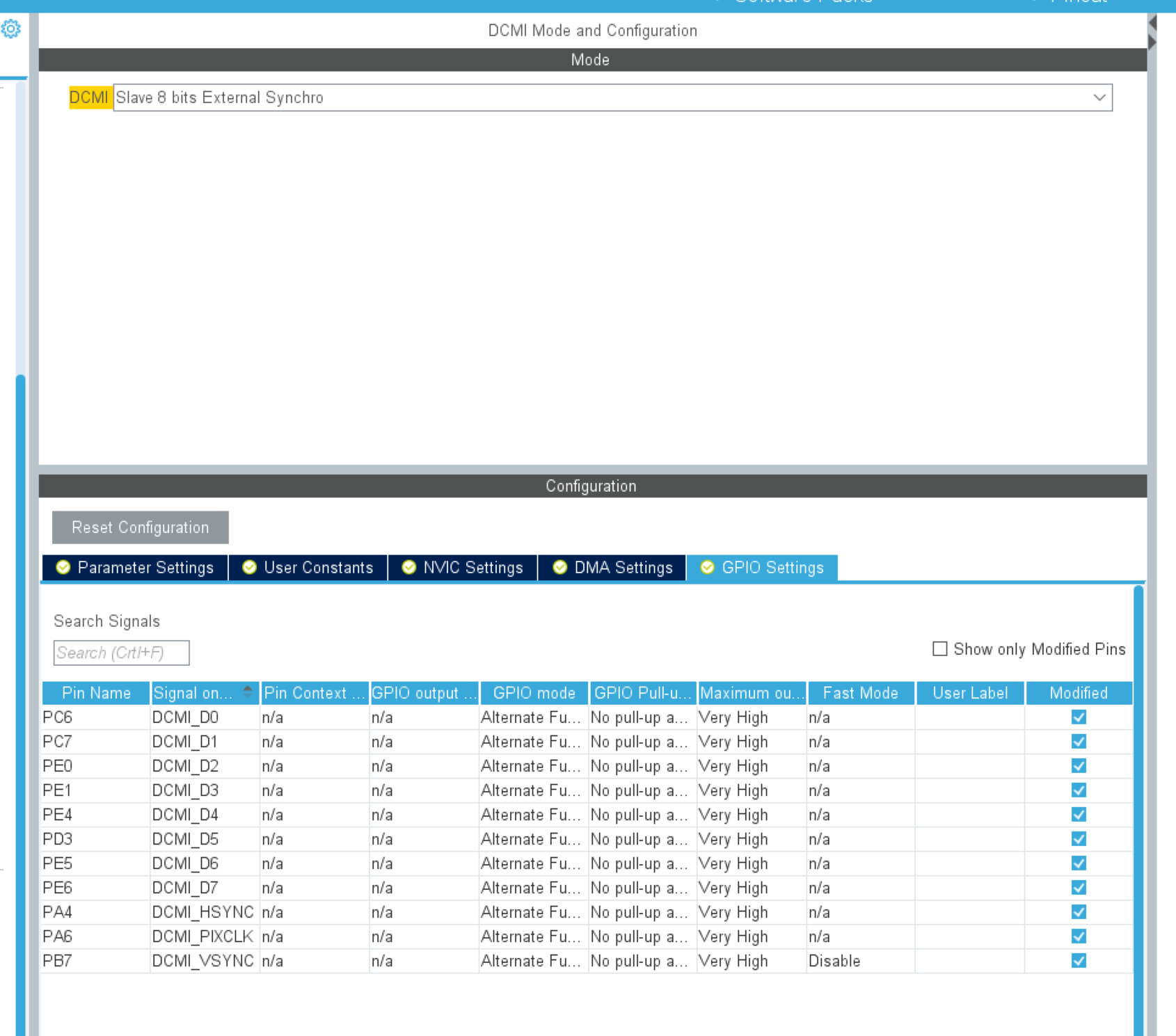Click the lower collapse arrow at top right
The height and width of the screenshot is (1036, 1176).
[1153, 42]
